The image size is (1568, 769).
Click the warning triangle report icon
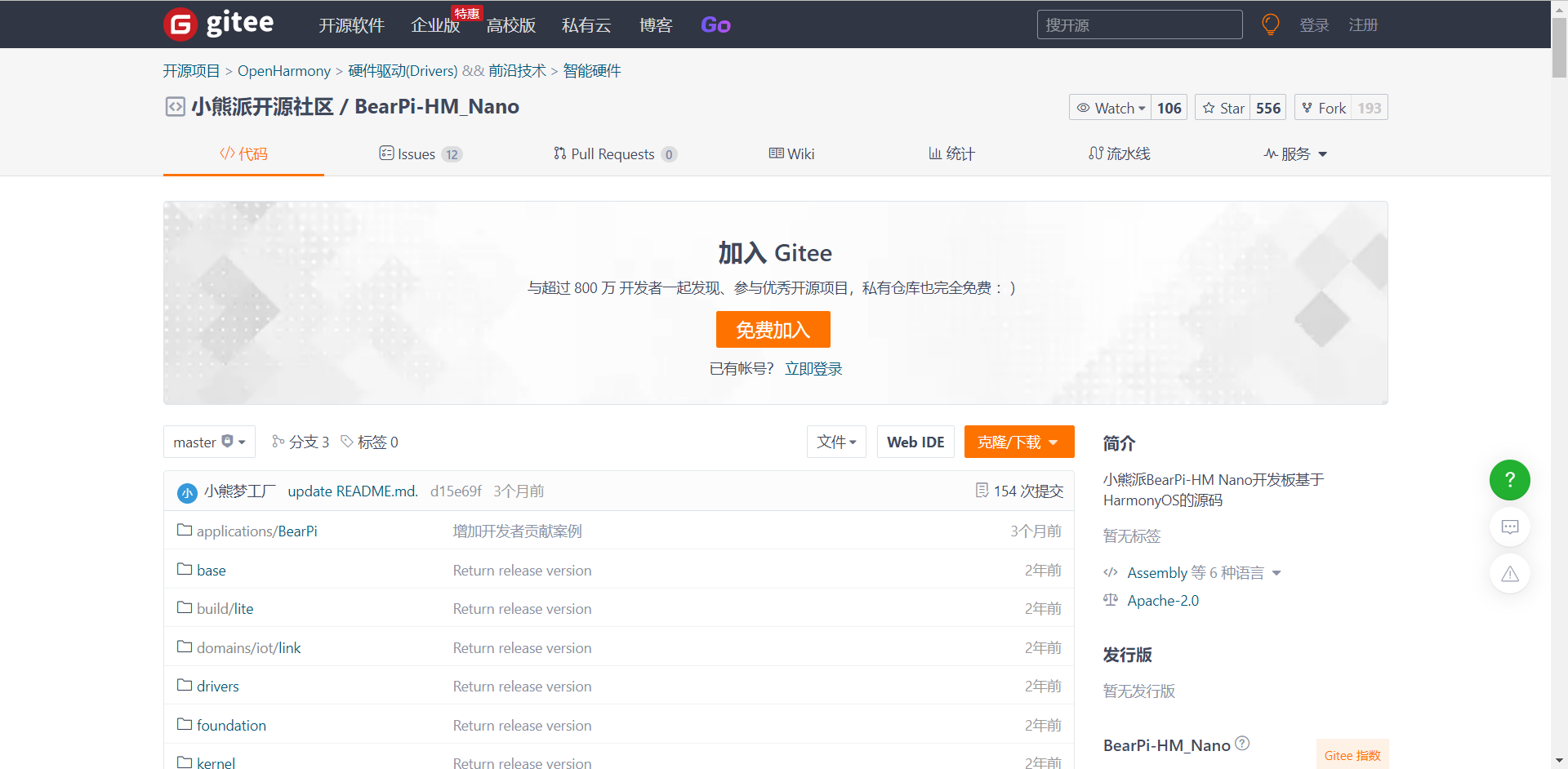pos(1509,574)
